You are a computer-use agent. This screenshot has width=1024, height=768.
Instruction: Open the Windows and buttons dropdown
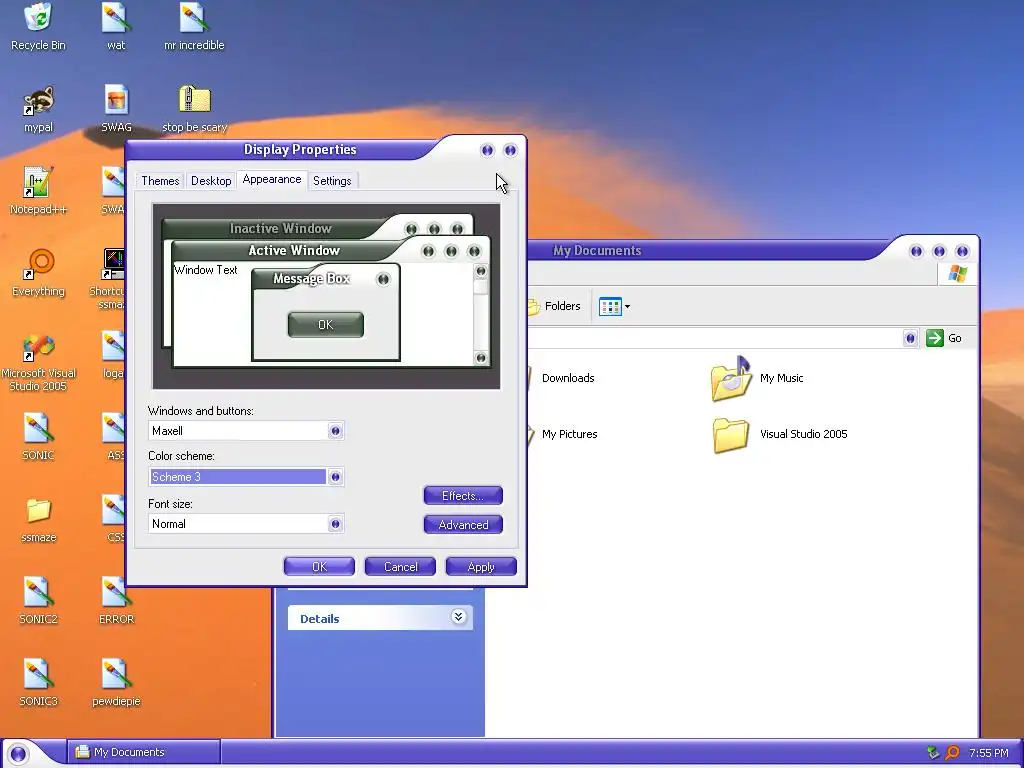pyautogui.click(x=336, y=431)
